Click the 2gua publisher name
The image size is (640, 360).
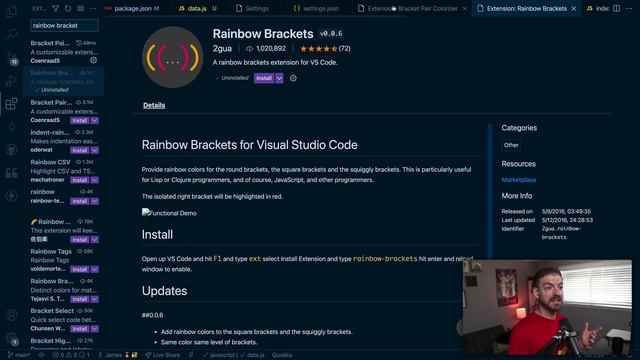click(x=222, y=49)
